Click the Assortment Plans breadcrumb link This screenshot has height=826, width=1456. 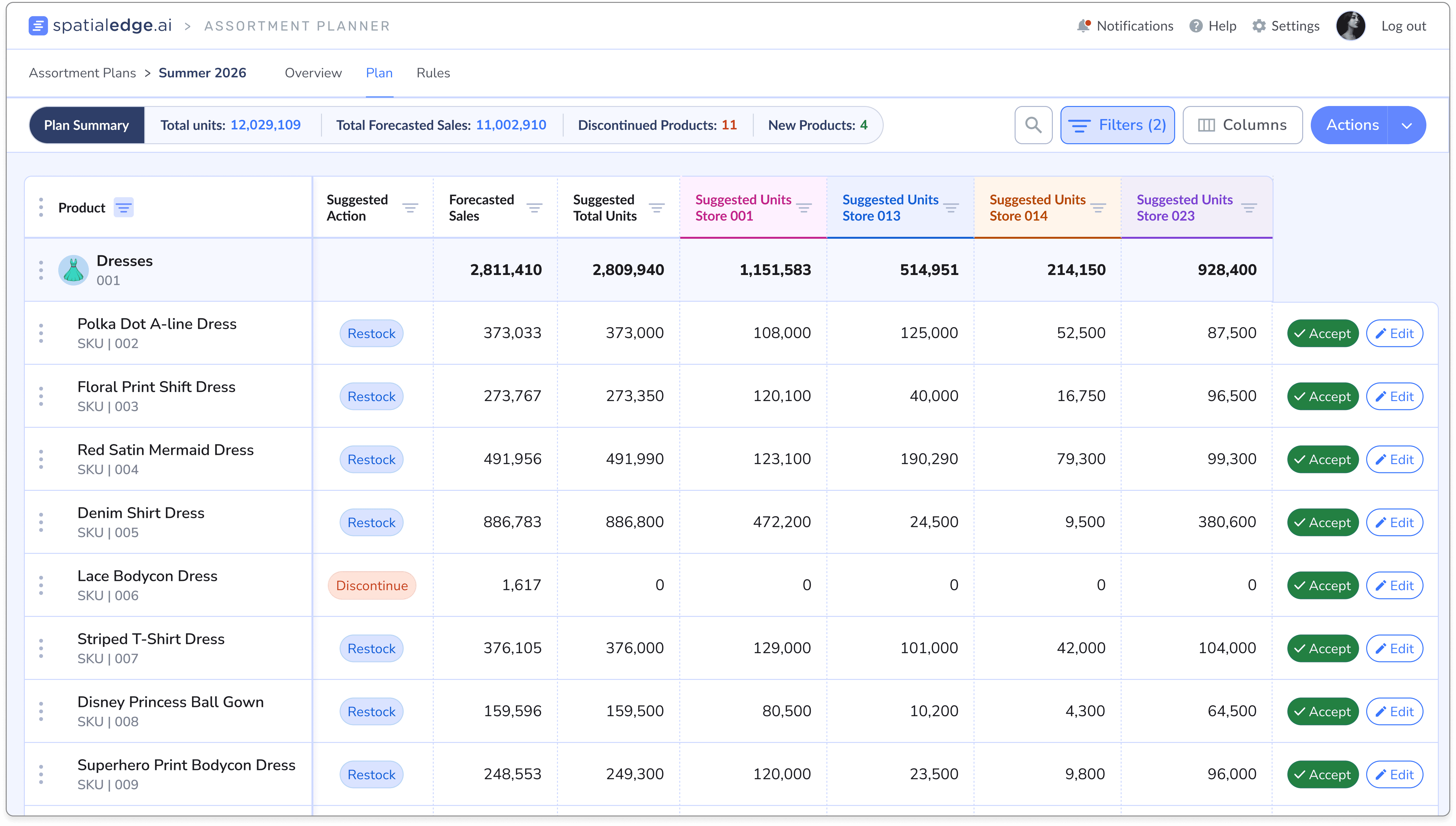click(82, 73)
